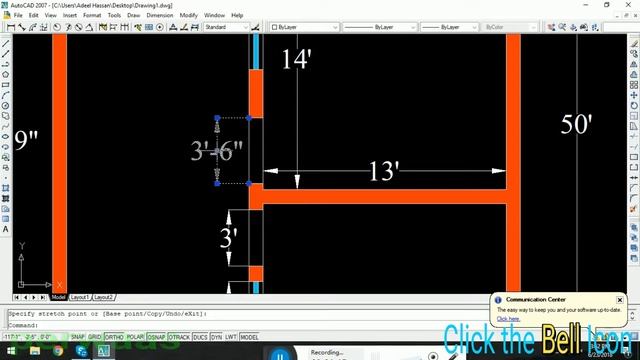Select the Move tool
This screenshot has width=640, height=360.
tap(634, 95)
